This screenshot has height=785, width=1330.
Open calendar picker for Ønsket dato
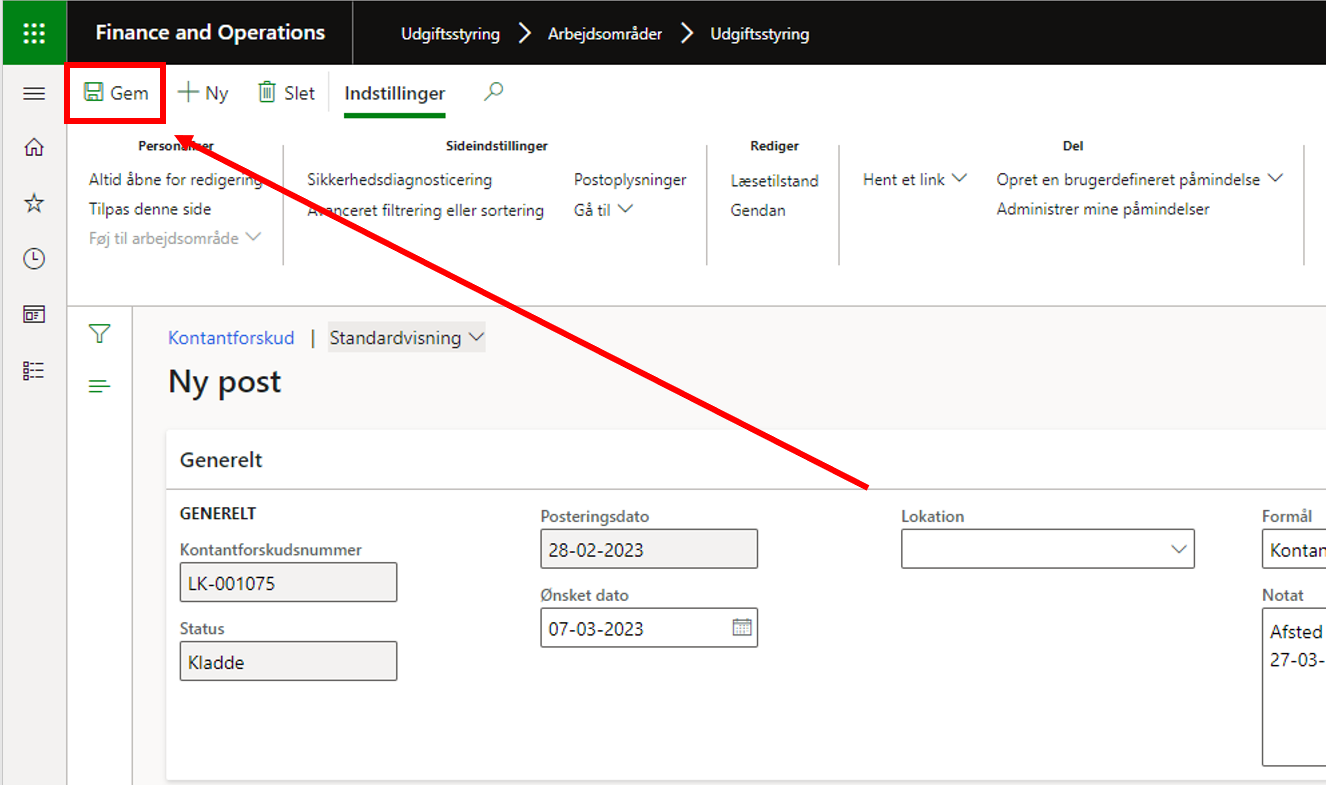click(x=742, y=628)
